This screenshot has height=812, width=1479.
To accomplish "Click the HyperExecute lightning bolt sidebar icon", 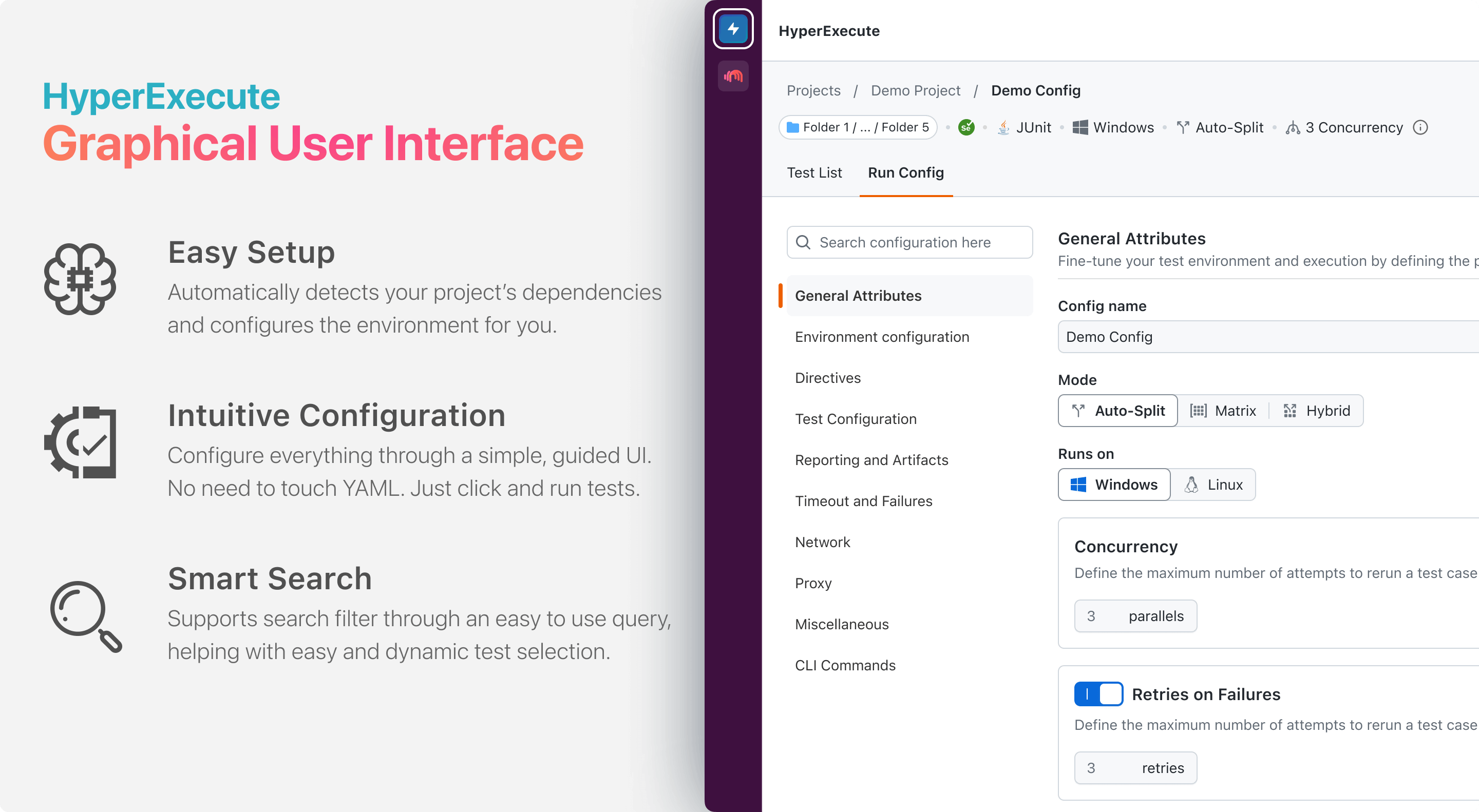I will [733, 29].
